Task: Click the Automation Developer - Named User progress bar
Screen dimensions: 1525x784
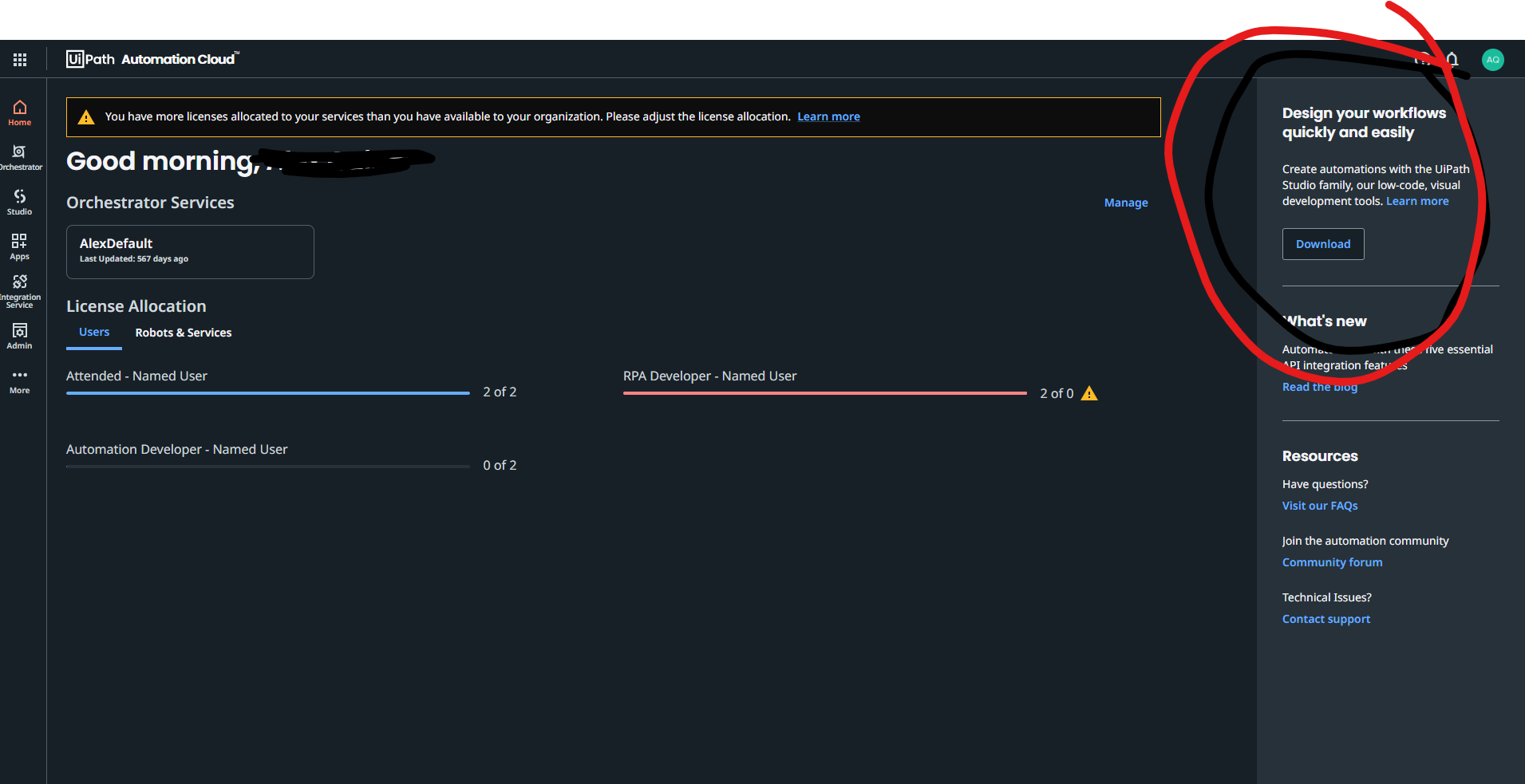Action: tap(268, 467)
